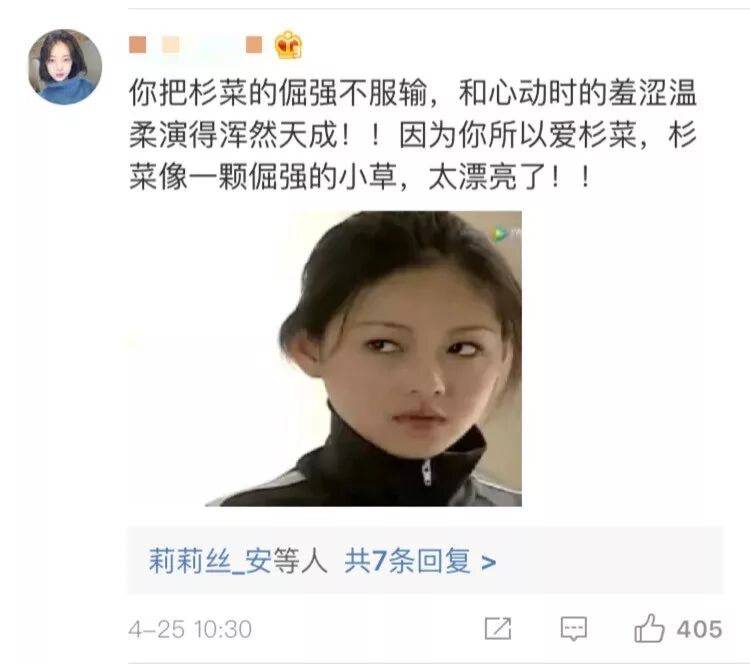Image resolution: width=750 pixels, height=664 pixels.
Task: Expand replies using the > chevron
Action: [x=488, y=562]
